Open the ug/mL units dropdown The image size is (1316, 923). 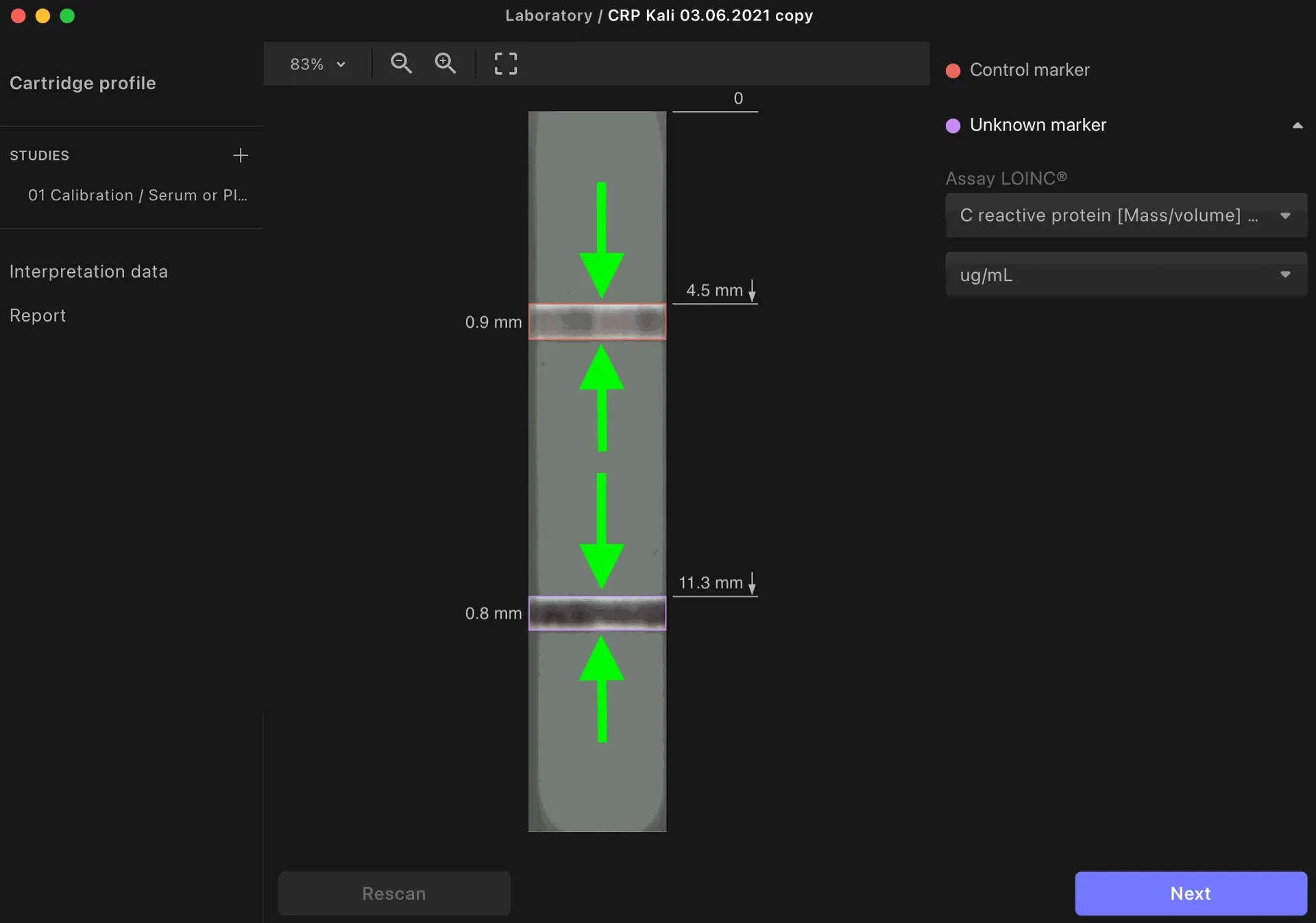1125,275
